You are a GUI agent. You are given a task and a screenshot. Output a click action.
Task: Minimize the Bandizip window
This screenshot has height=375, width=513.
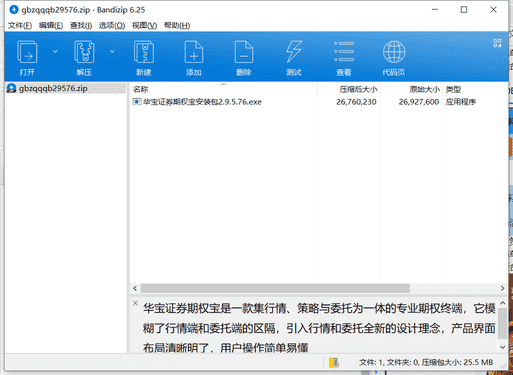[435, 10]
